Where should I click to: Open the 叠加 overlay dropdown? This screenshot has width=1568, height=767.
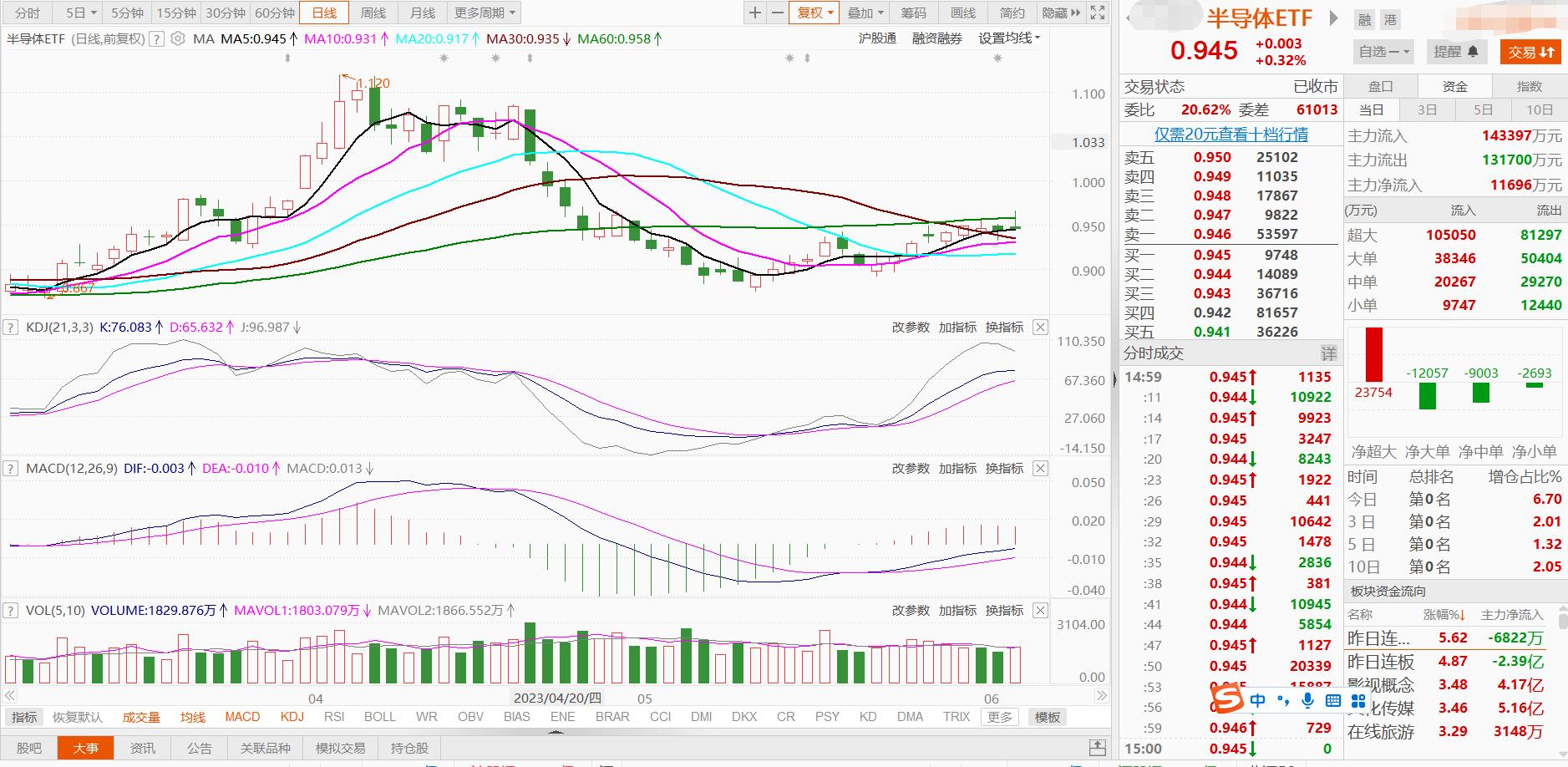[x=865, y=13]
